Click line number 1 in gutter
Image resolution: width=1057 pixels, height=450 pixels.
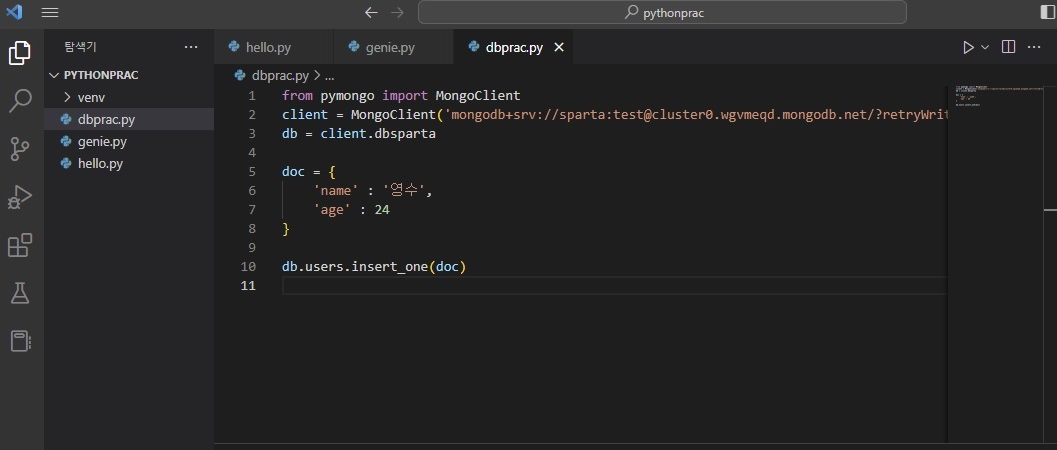(x=251, y=96)
